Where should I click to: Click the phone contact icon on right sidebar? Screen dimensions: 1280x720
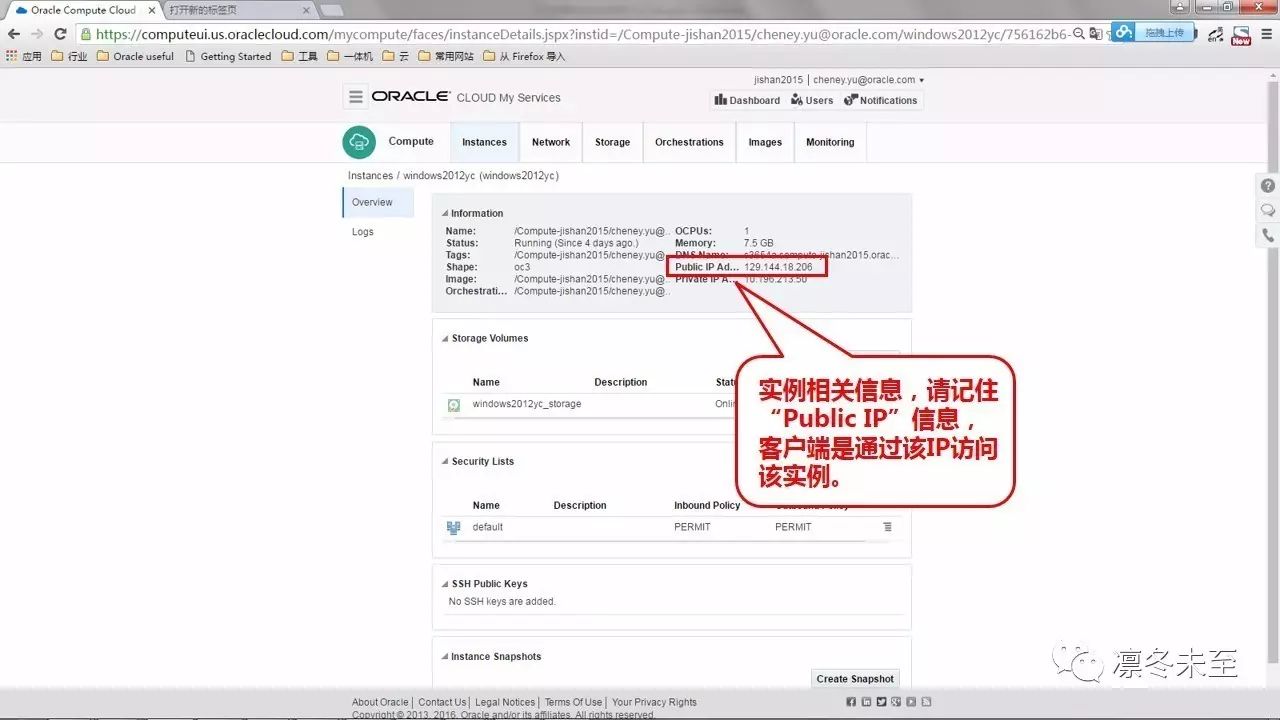click(x=1268, y=235)
